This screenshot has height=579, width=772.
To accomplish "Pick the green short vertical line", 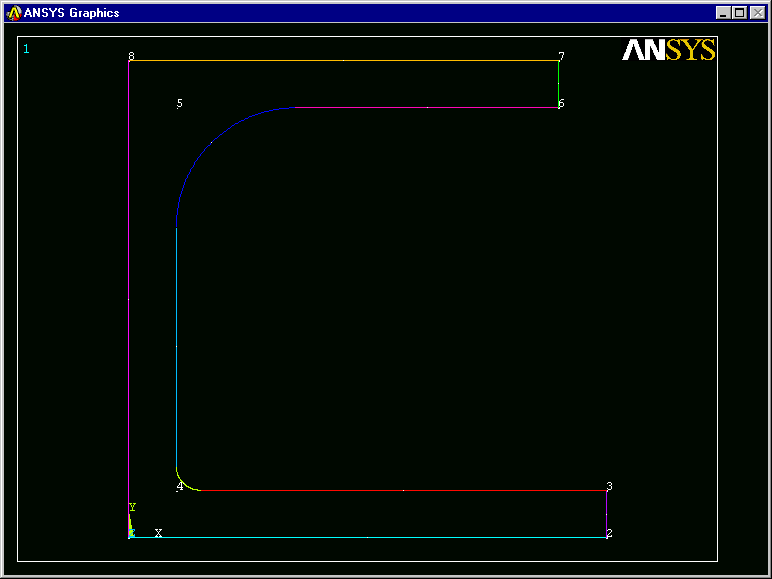I will 558,84.
